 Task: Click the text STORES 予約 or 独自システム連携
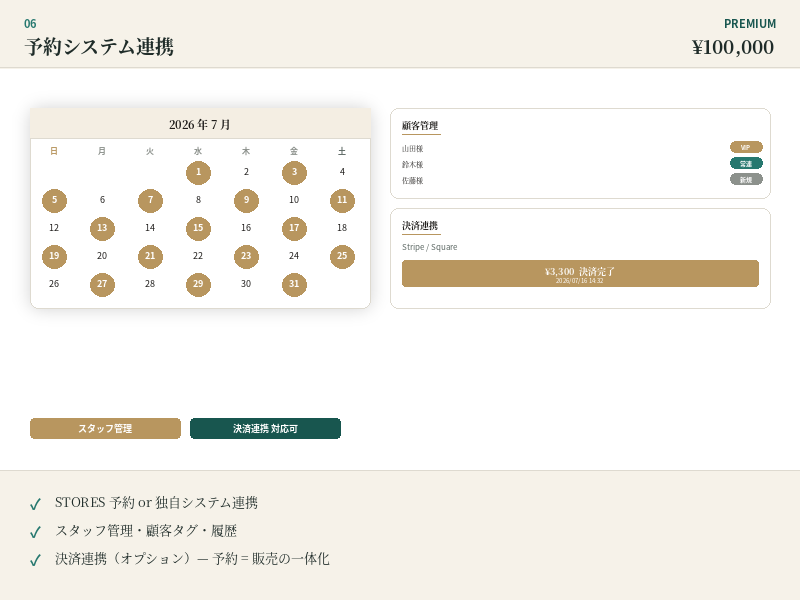click(156, 503)
